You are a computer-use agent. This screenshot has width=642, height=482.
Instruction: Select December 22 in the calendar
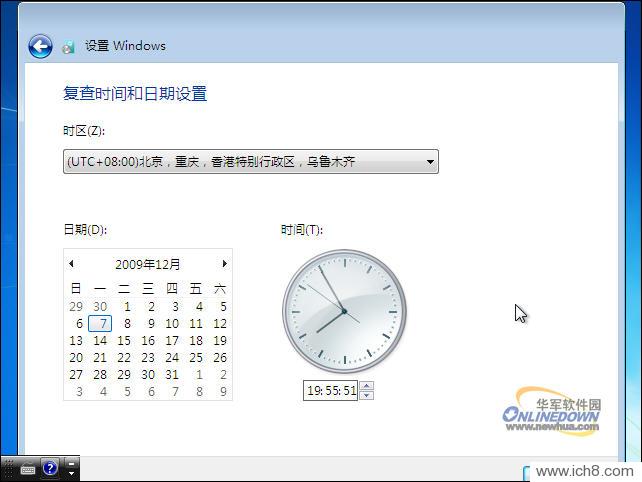[x=124, y=358]
